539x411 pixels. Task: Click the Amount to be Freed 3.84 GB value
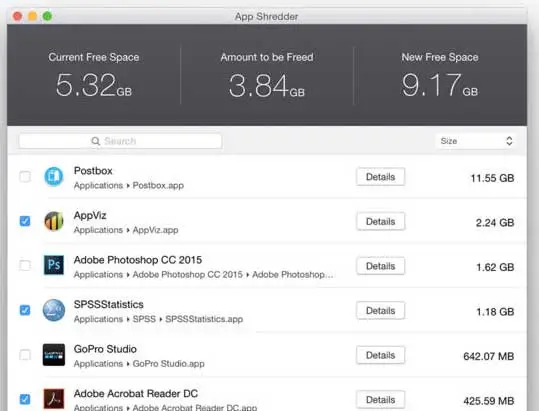click(267, 86)
